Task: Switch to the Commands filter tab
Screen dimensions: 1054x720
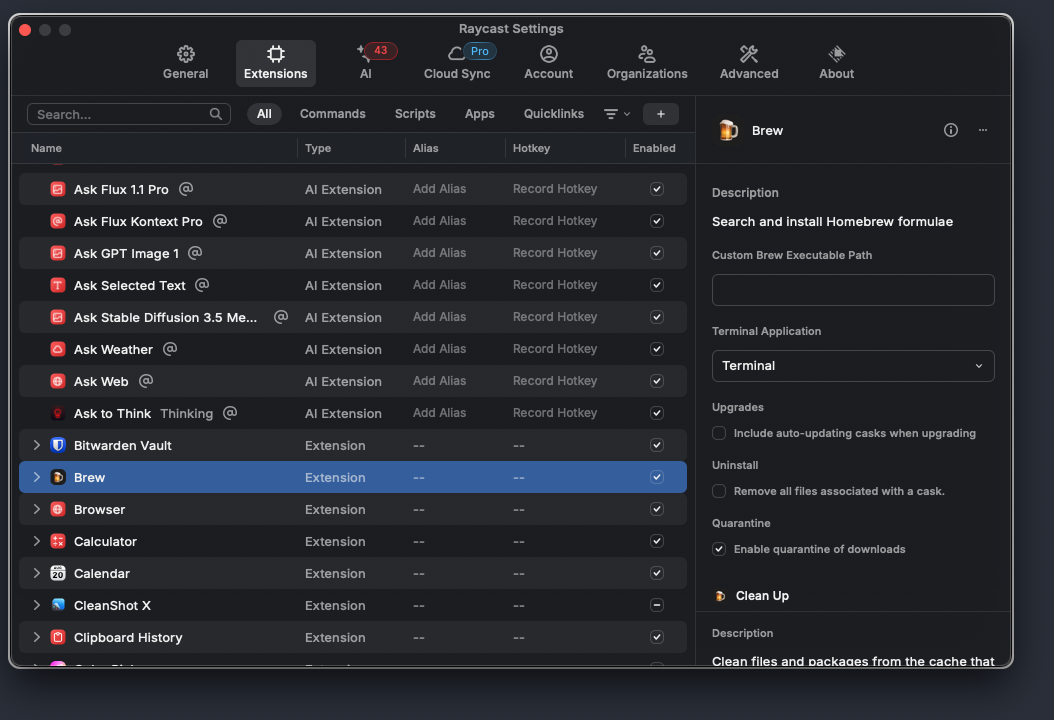Action: tap(332, 114)
